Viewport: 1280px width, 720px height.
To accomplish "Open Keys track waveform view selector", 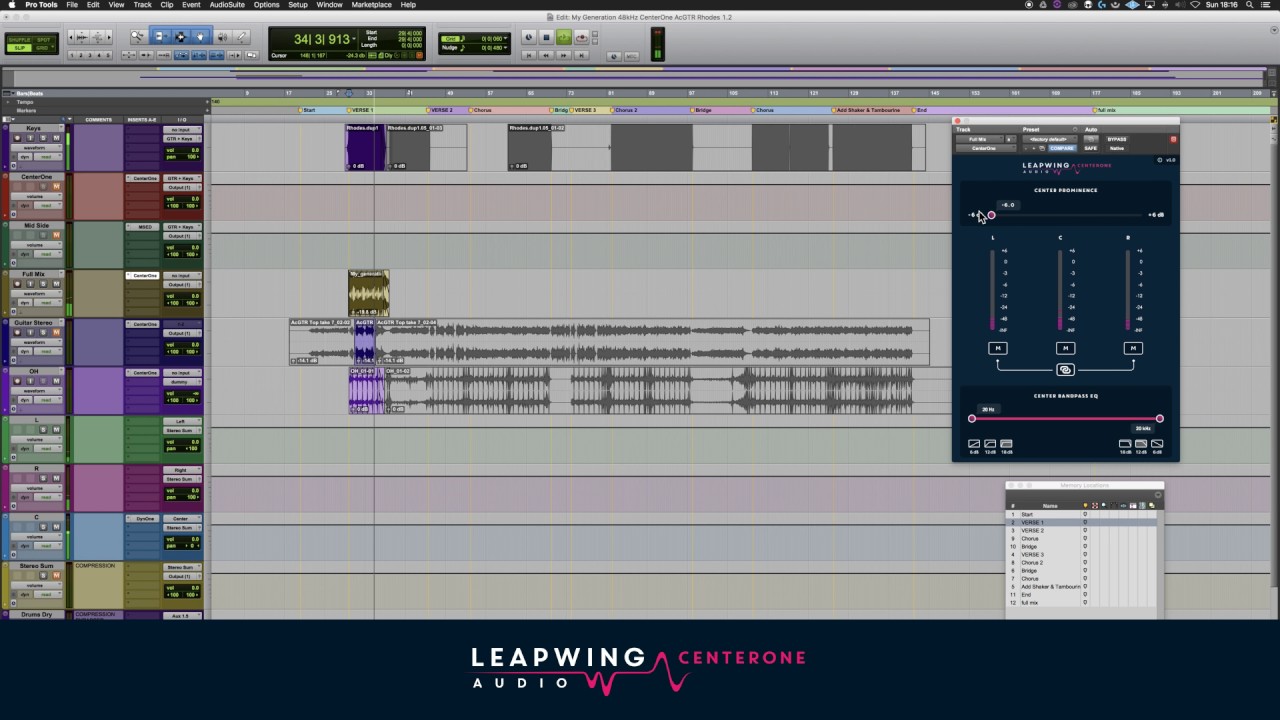I will (x=36, y=148).
